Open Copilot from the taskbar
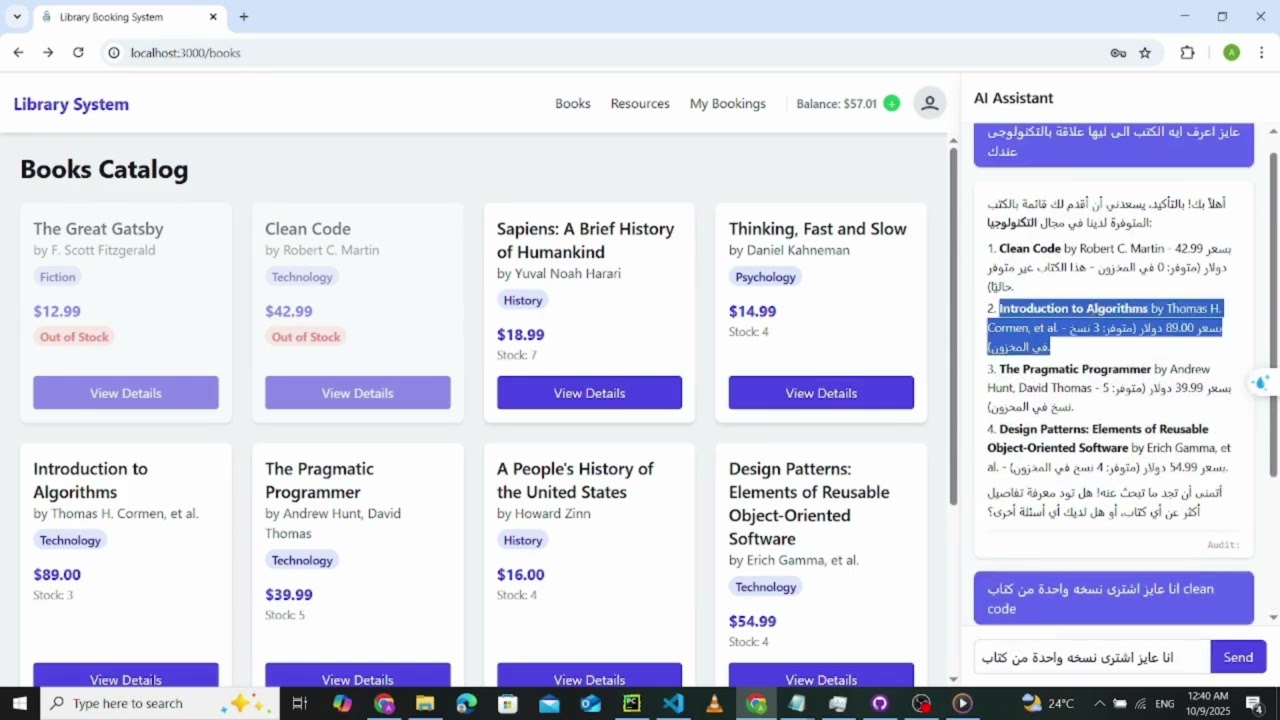The image size is (1280, 720). click(x=342, y=703)
